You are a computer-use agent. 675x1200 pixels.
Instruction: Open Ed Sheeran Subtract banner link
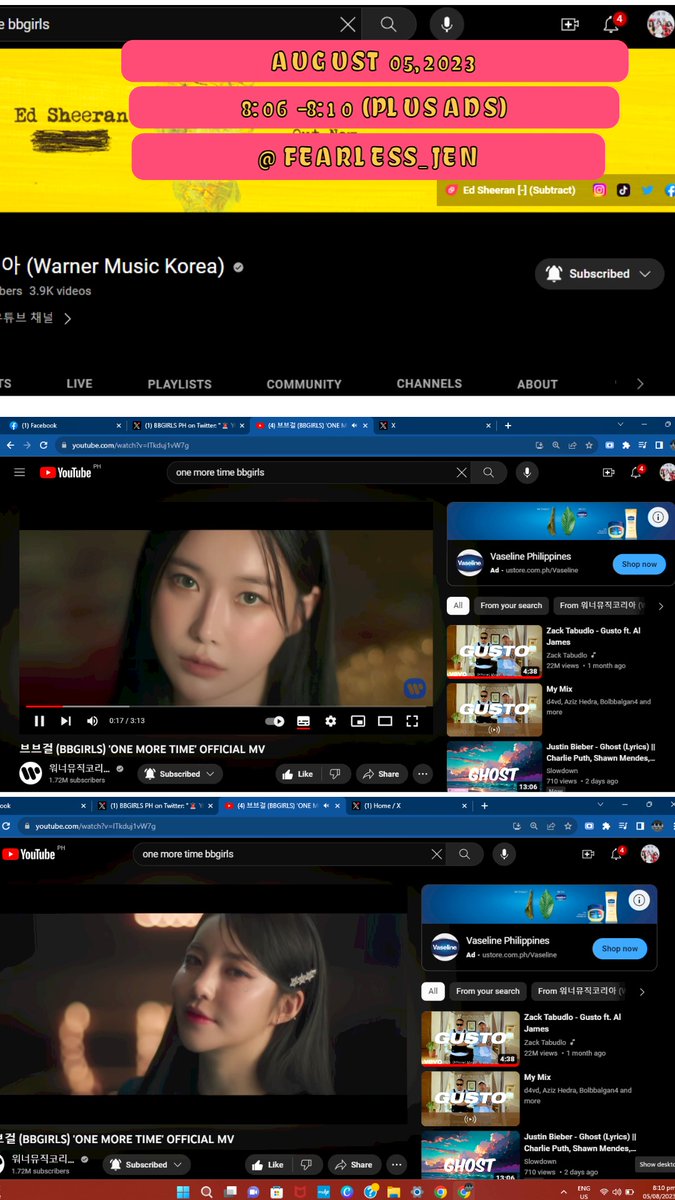click(x=510, y=190)
